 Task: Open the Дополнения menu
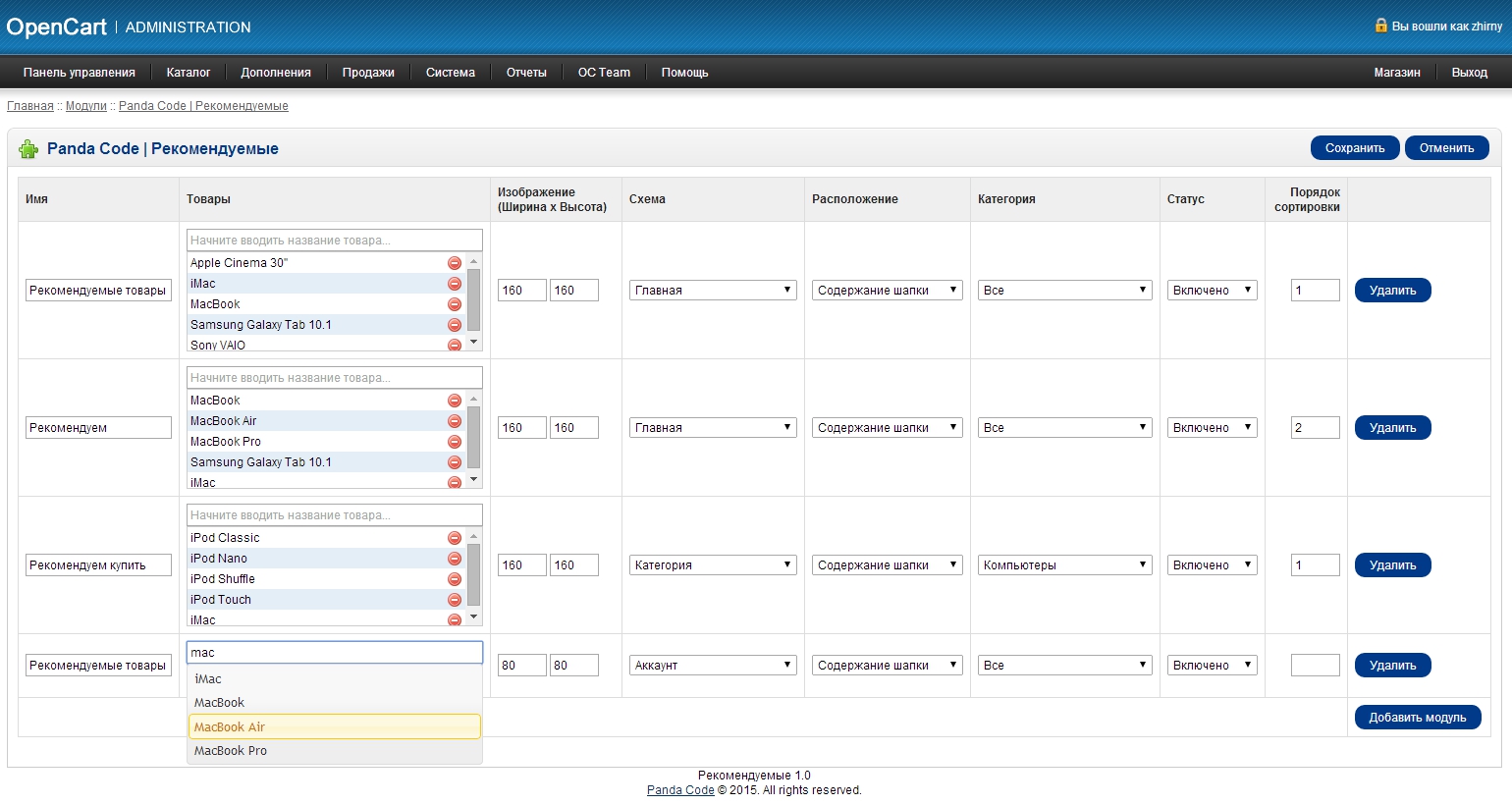click(276, 73)
